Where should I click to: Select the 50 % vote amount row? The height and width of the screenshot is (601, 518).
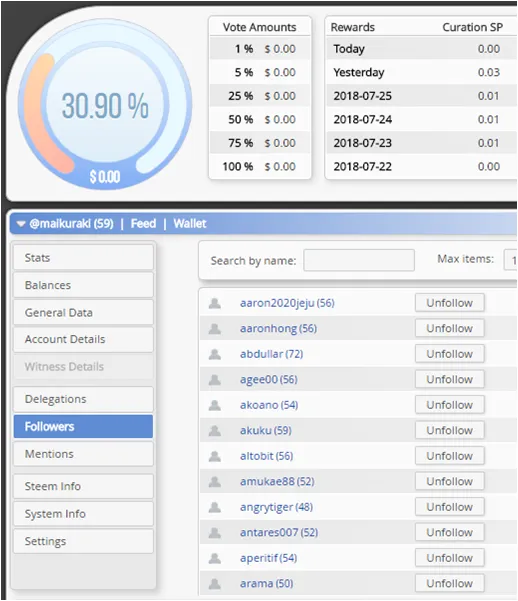coord(260,119)
